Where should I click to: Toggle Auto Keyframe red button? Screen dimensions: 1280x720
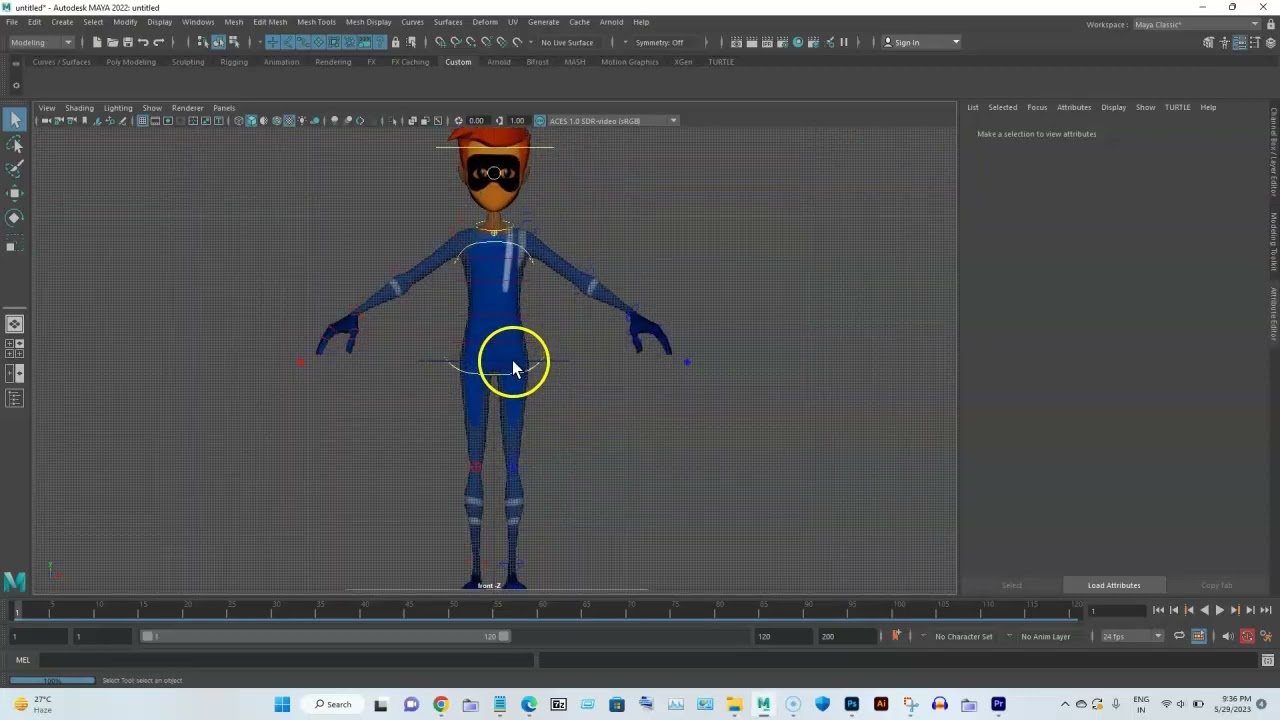point(1247,636)
